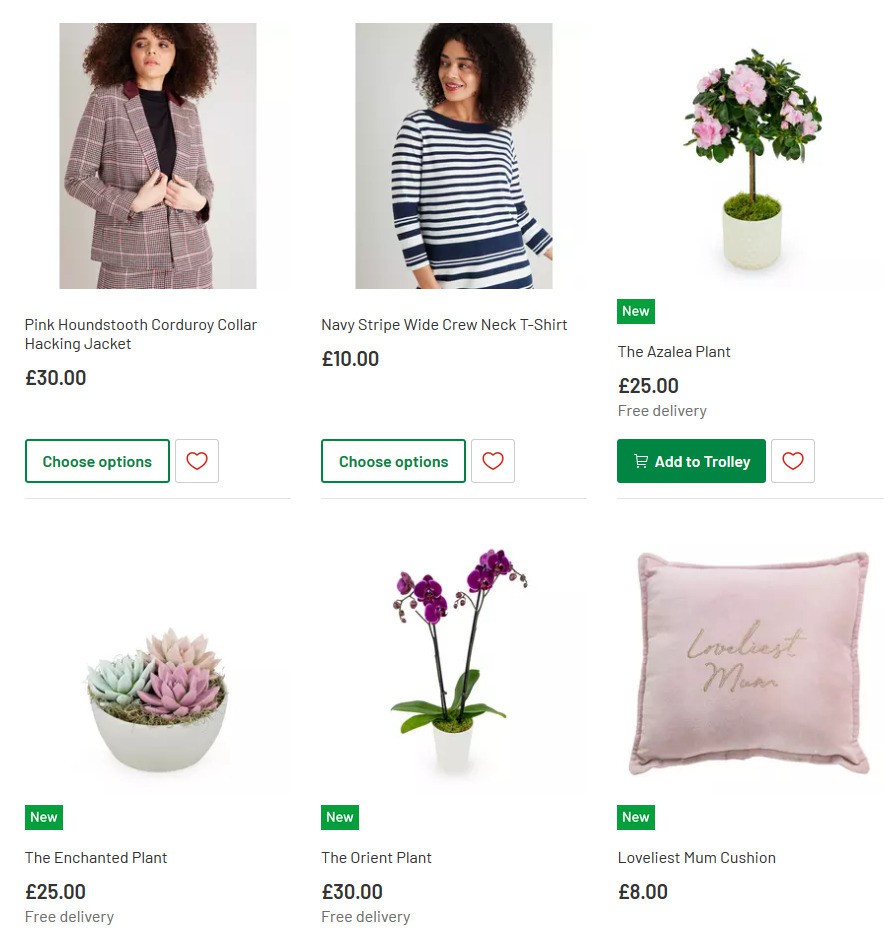Choose options for the Pink Houndstooth jacket
The width and height of the screenshot is (895, 934).
point(97,461)
